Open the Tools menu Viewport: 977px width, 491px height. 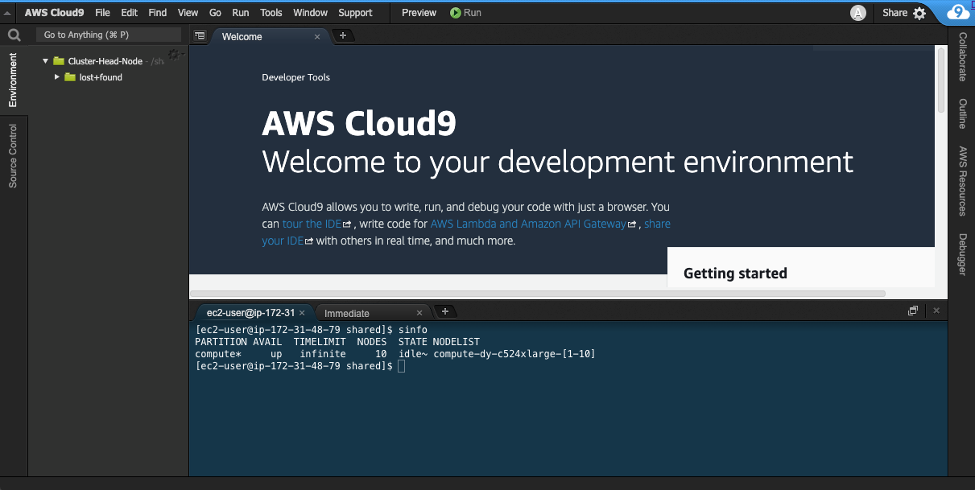pos(271,12)
